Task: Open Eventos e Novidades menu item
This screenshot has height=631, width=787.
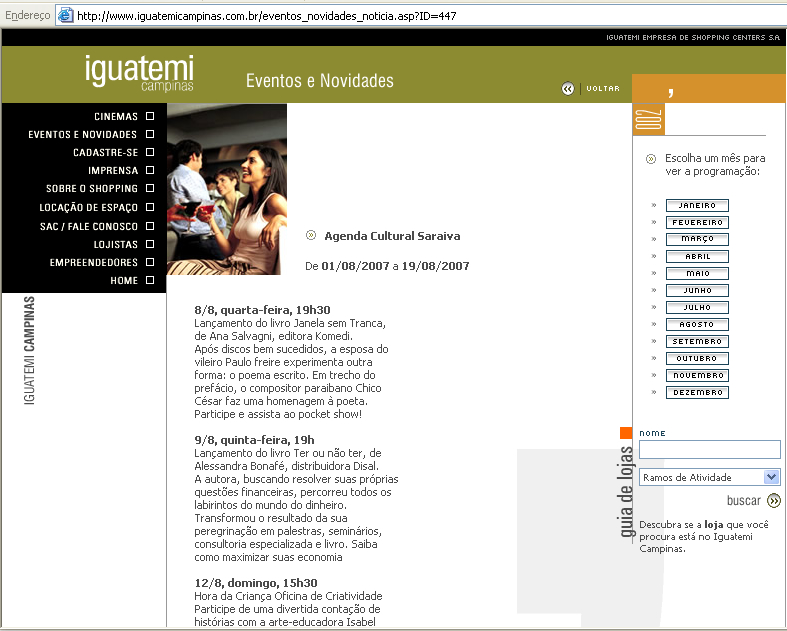Action: pos(82,135)
